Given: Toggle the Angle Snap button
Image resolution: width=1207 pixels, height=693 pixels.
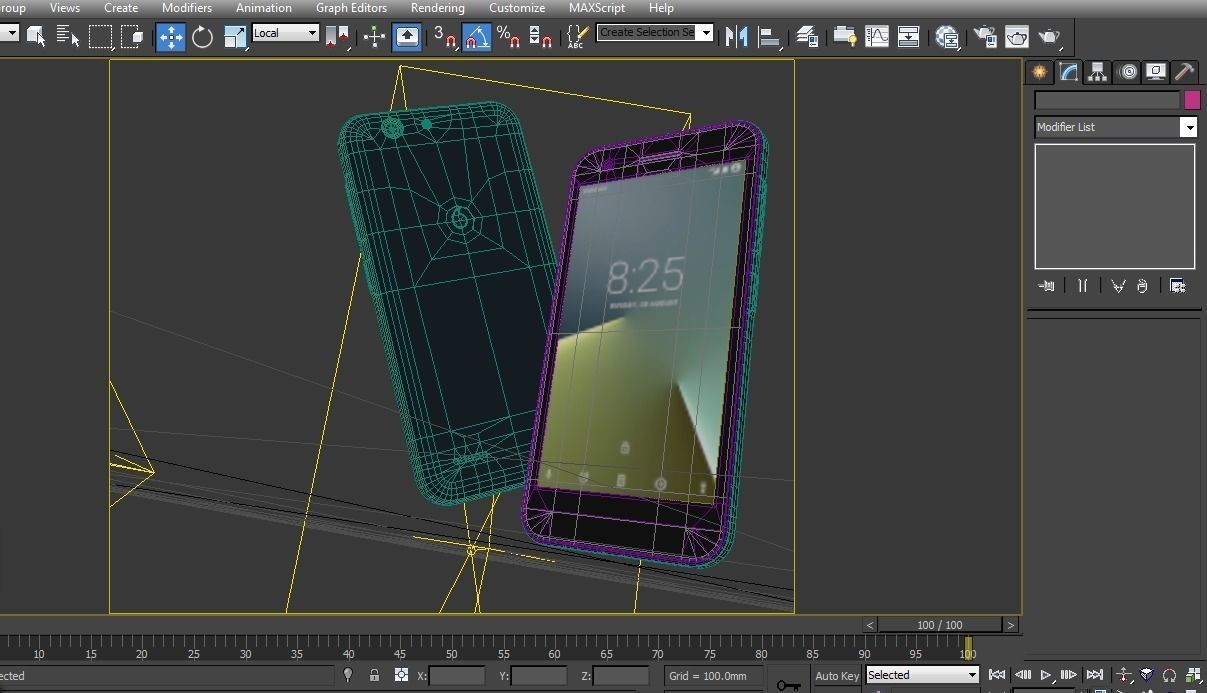Looking at the screenshot, I should (x=477, y=37).
